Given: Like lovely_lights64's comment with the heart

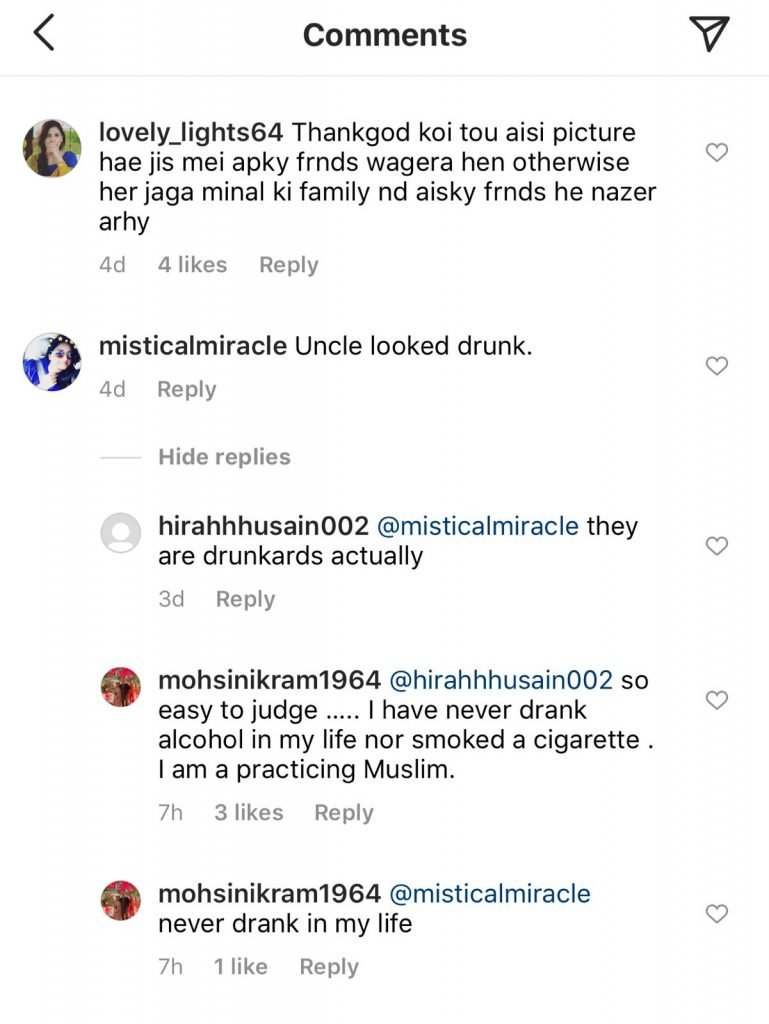Looking at the screenshot, I should [x=716, y=152].
